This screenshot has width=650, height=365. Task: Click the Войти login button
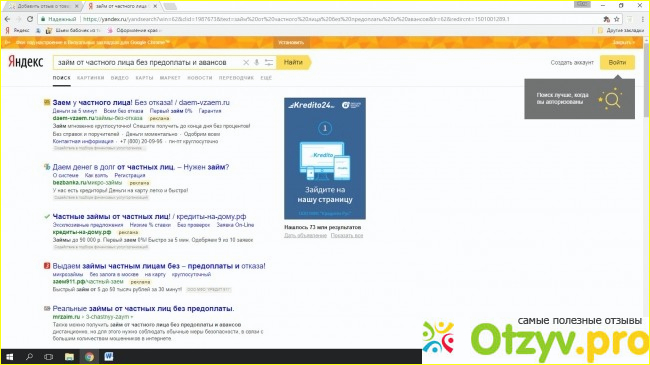point(617,62)
